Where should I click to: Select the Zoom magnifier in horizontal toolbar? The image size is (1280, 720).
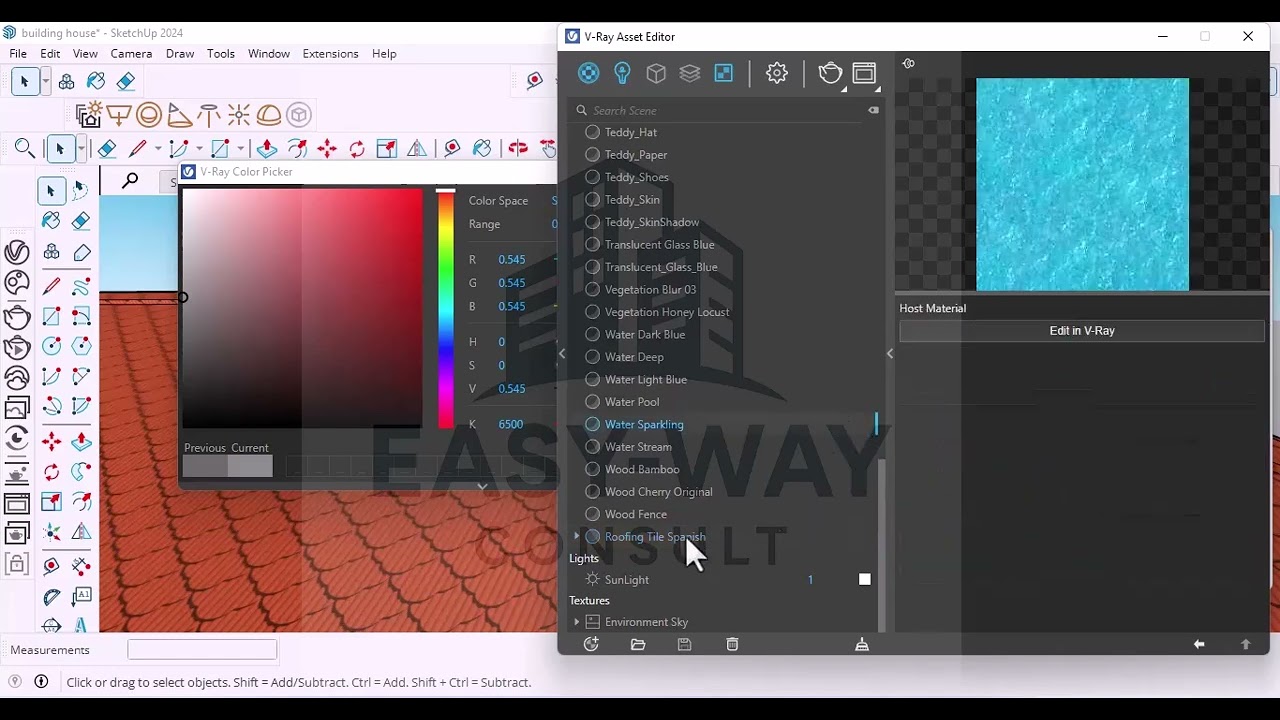click(25, 149)
